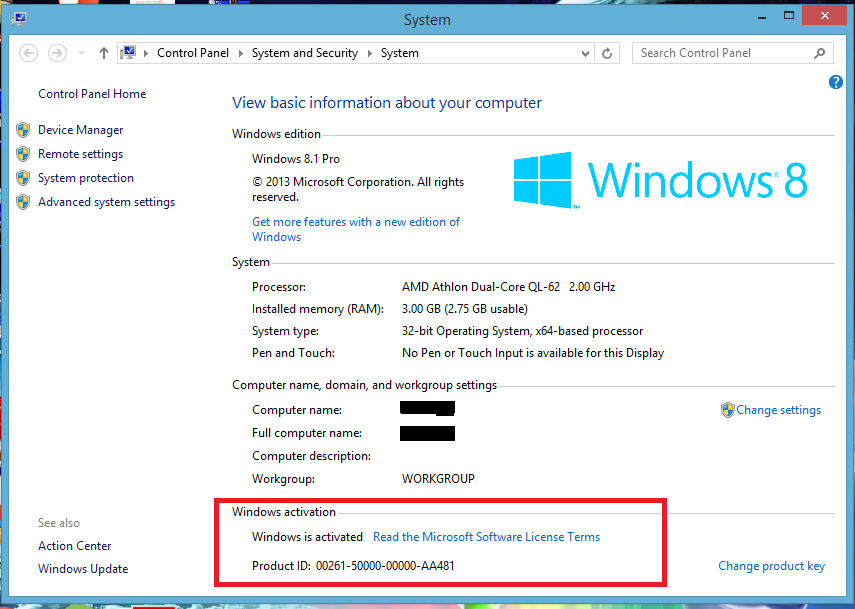Click the Windows 8.1 Pro edition text
This screenshot has width=855, height=609.
pos(296,159)
